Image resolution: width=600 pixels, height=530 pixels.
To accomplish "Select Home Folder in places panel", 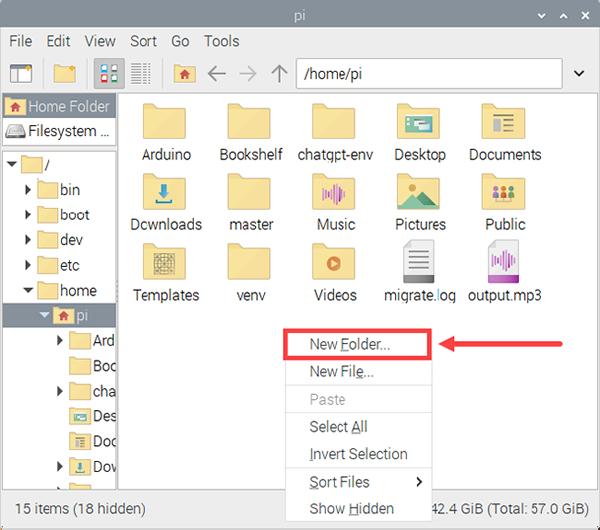I will [x=59, y=106].
